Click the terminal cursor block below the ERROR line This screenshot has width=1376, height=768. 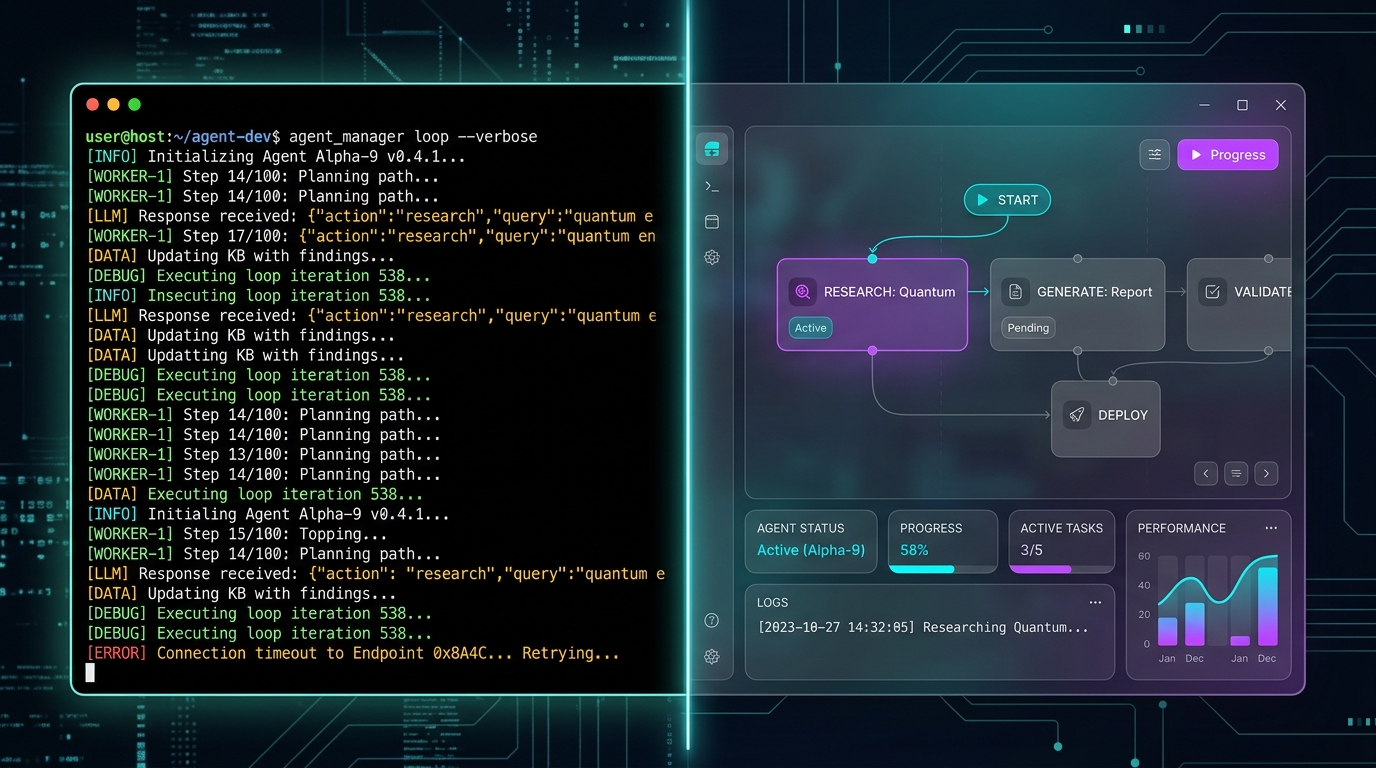pyautogui.click(x=90, y=673)
